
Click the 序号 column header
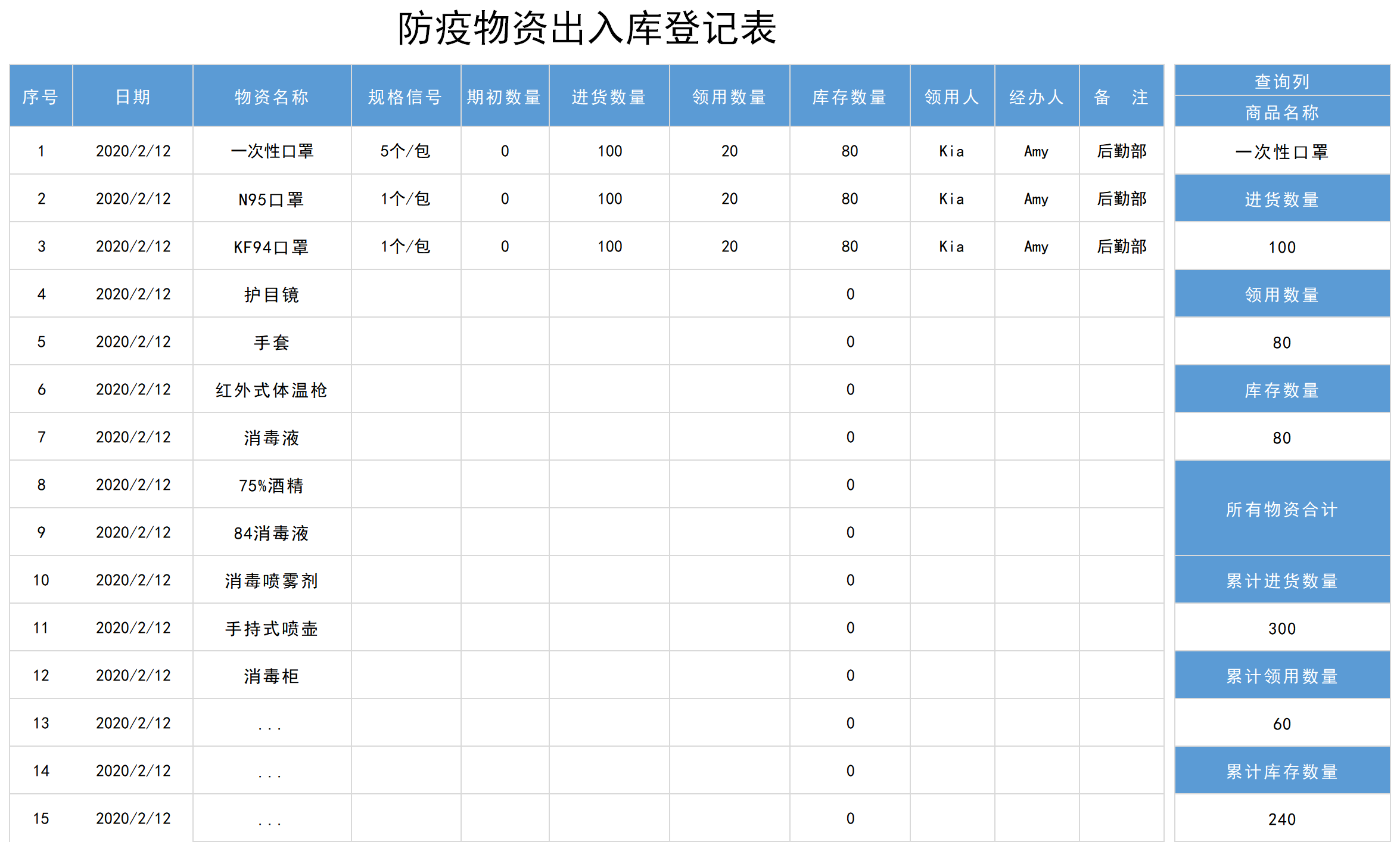[x=41, y=97]
